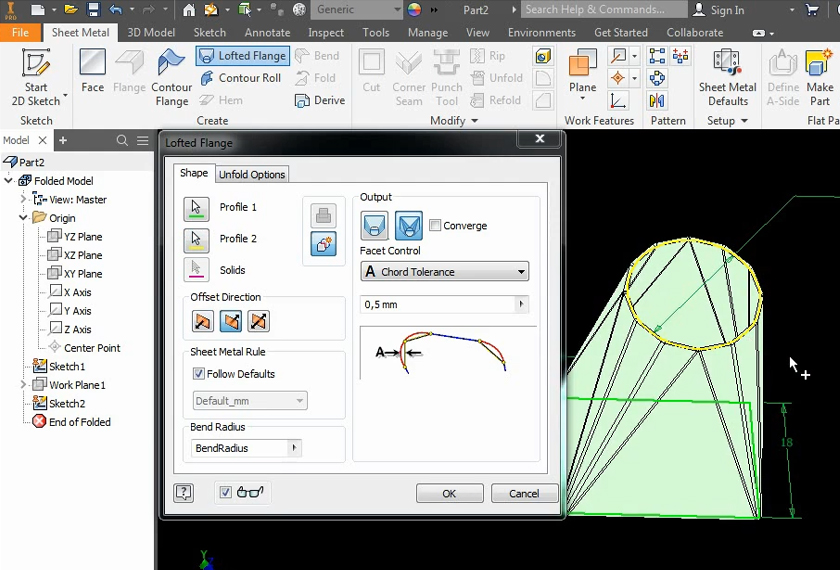Image resolution: width=840 pixels, height=570 pixels.
Task: Open the 3D Model ribbon tab
Action: pyautogui.click(x=151, y=32)
